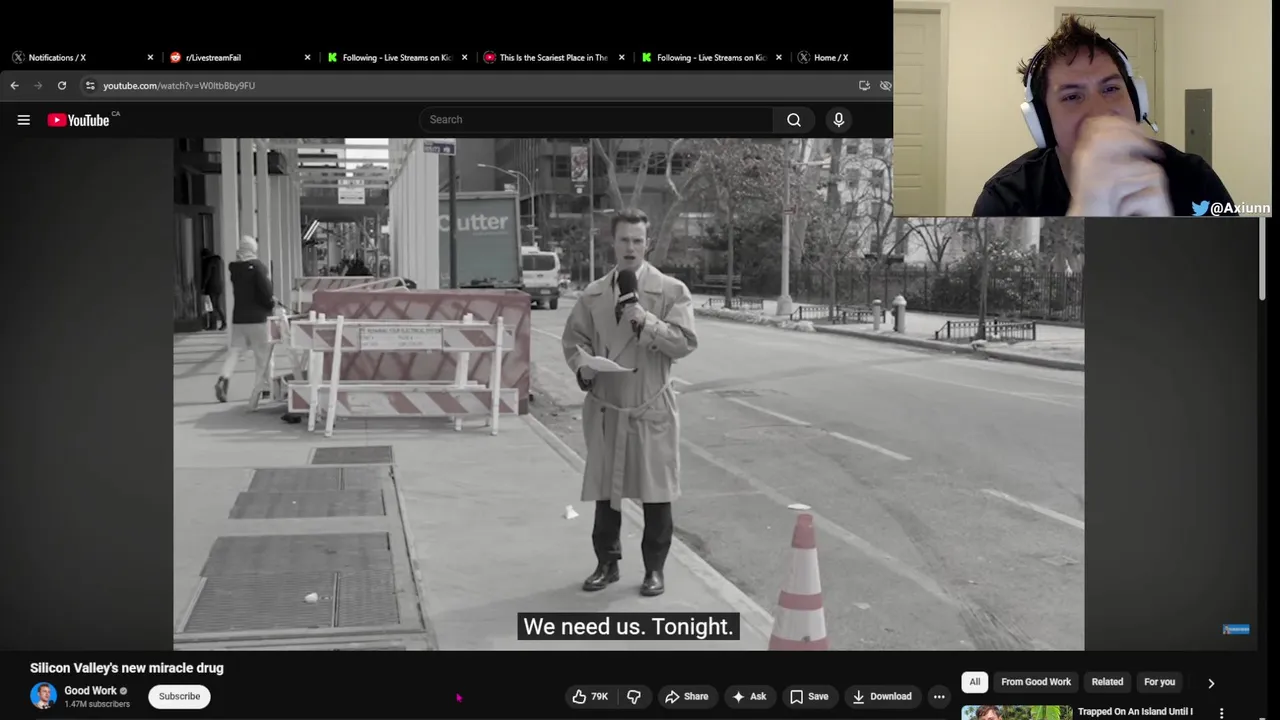Select the For you filter chip
Screen dimensions: 1280x720
point(1160,682)
